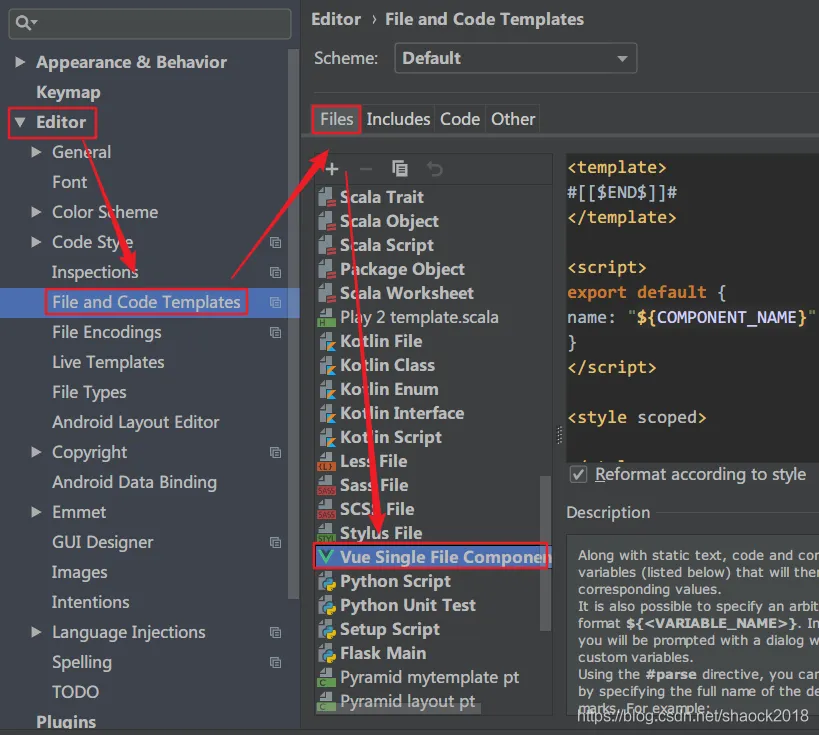The image size is (819, 735).
Task: Expand the General node
Action: pyautogui.click(x=36, y=152)
